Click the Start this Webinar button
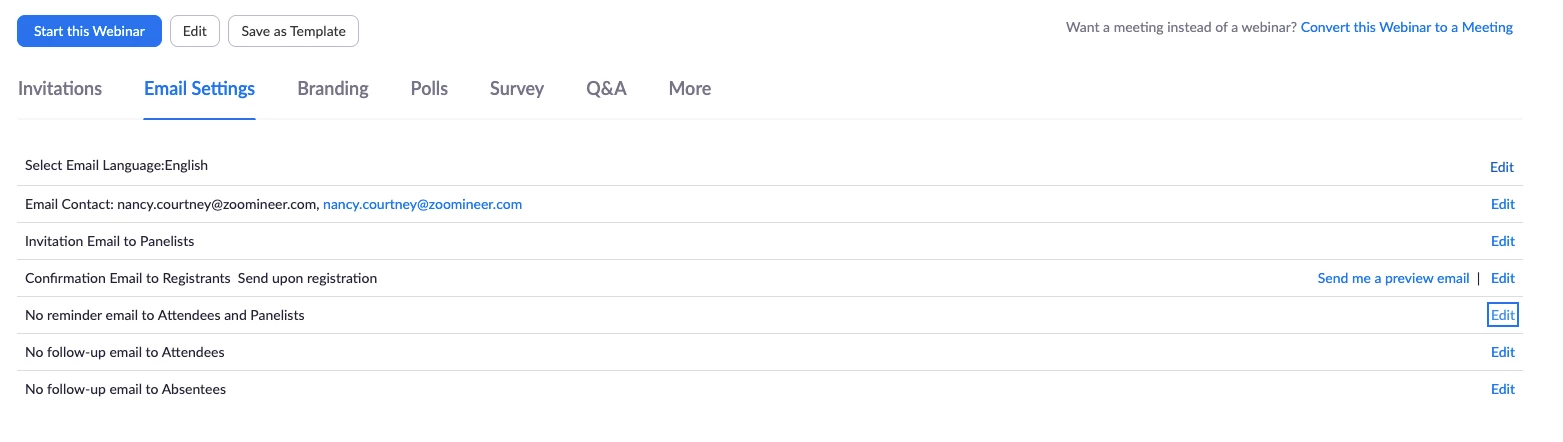This screenshot has height=442, width=1563. click(x=89, y=31)
